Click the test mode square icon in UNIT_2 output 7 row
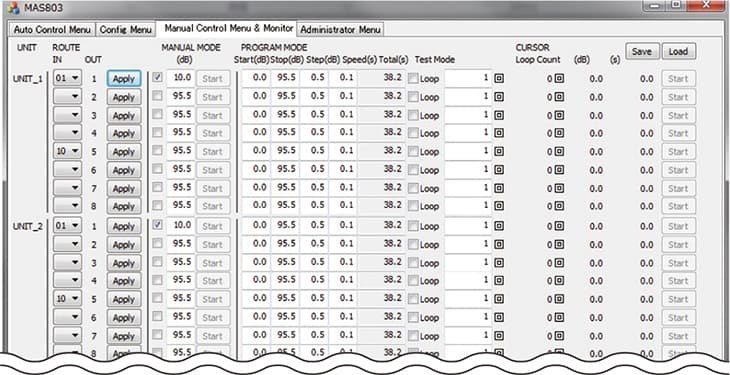Viewport: 730px width, 375px height. click(499, 336)
